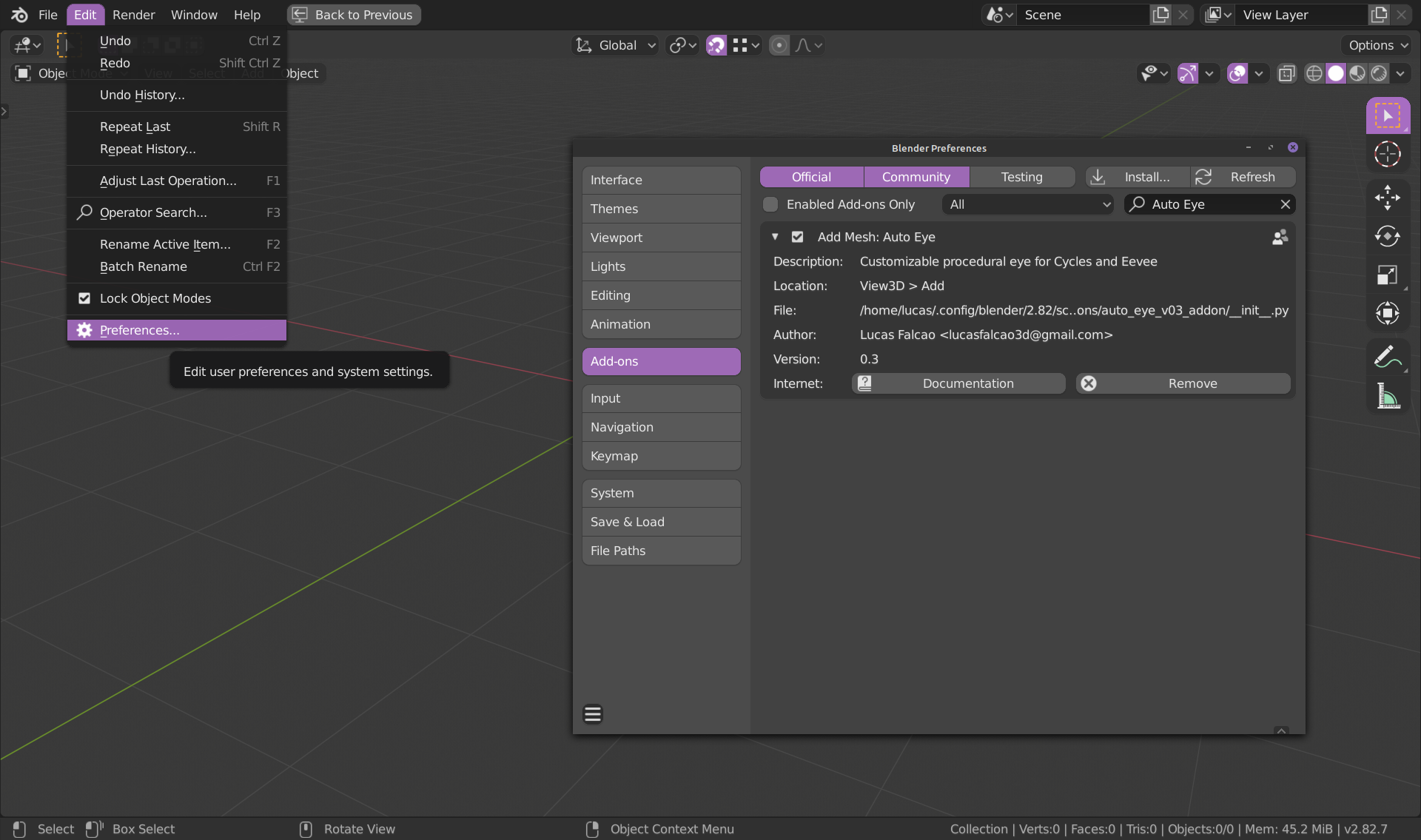1421x840 pixels.
Task: Disable the Add Mesh: Auto Eye add-on checkbox
Action: coord(798,237)
